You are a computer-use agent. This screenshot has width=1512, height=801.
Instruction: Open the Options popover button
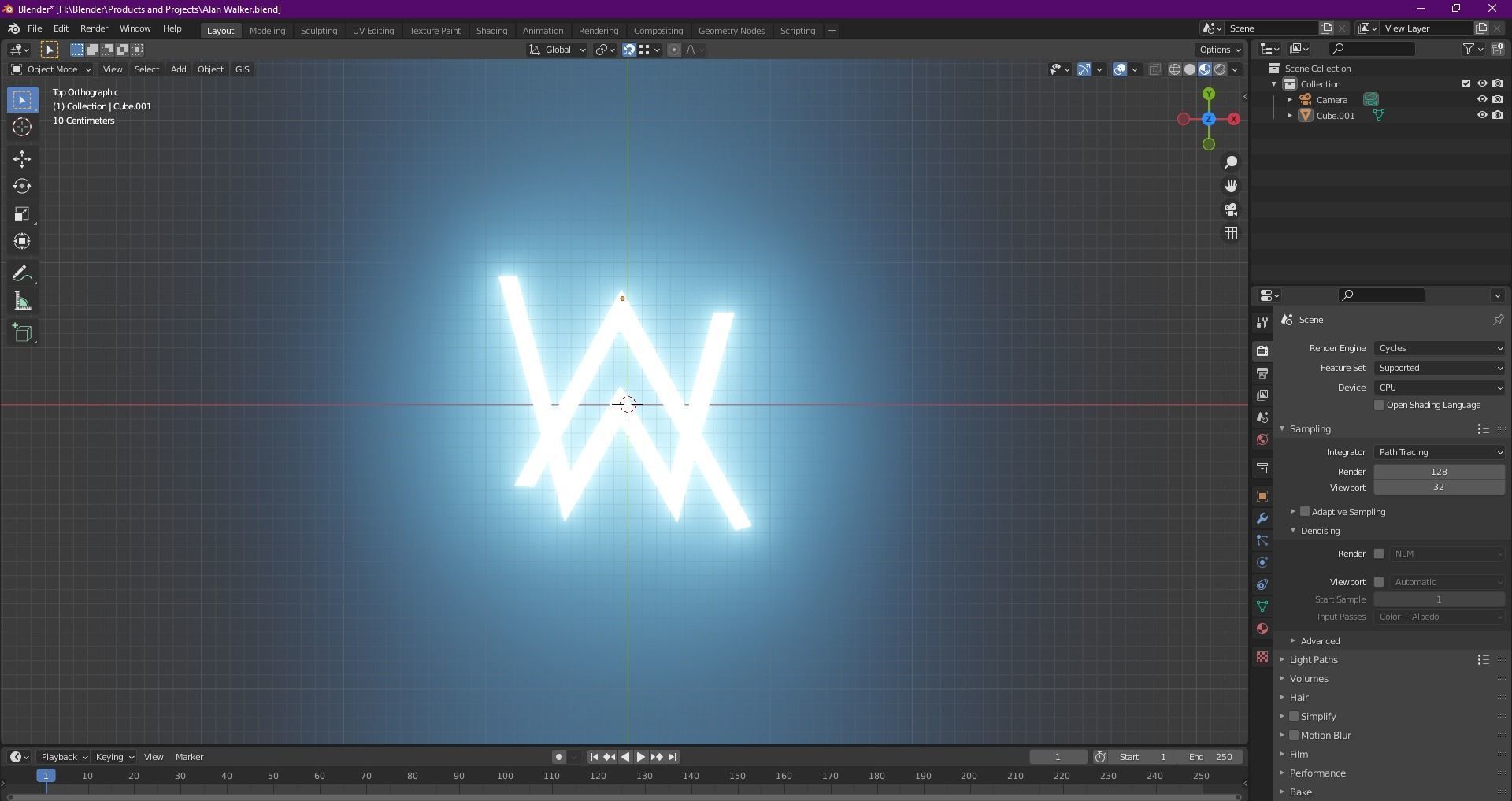coord(1220,50)
